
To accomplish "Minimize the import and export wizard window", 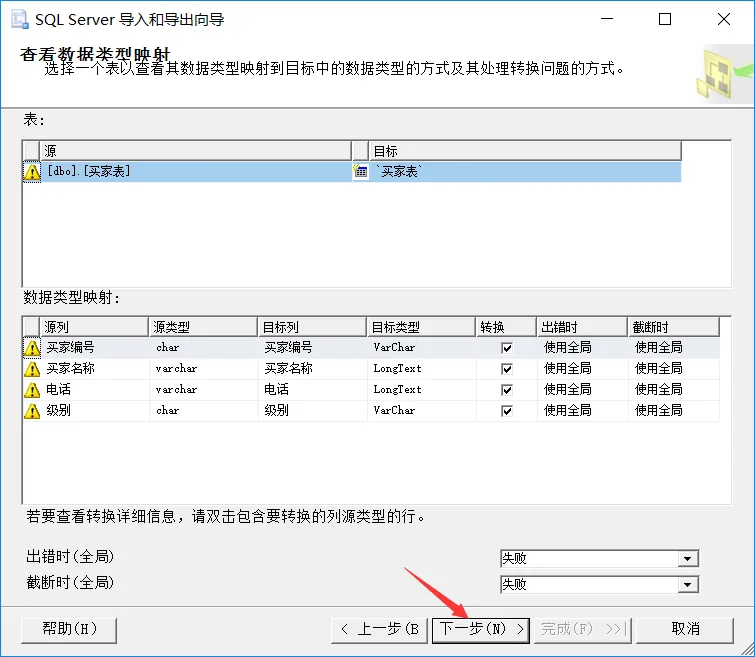I will point(607,19).
